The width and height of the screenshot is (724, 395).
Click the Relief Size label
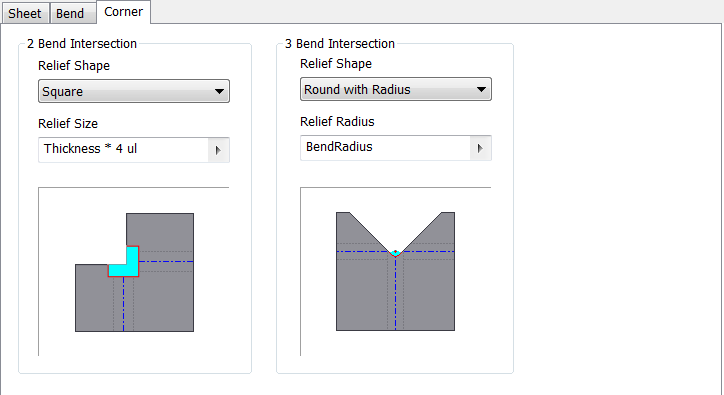(68, 124)
